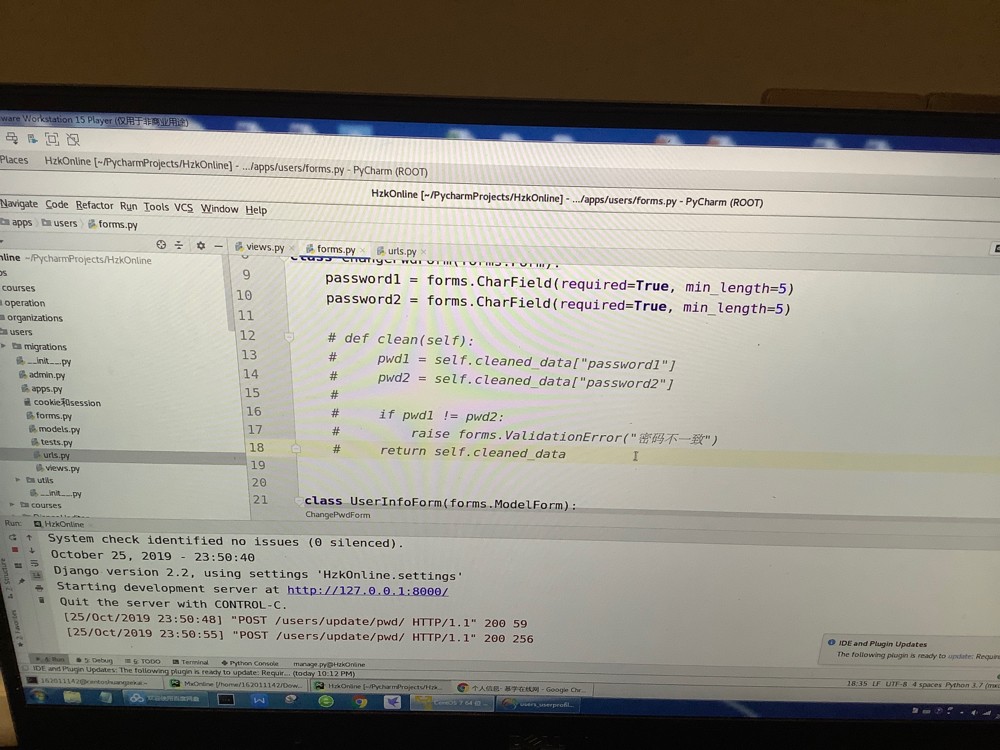Click the down-arrow icon in Run panel
The image size is (1000, 750).
pos(31,550)
